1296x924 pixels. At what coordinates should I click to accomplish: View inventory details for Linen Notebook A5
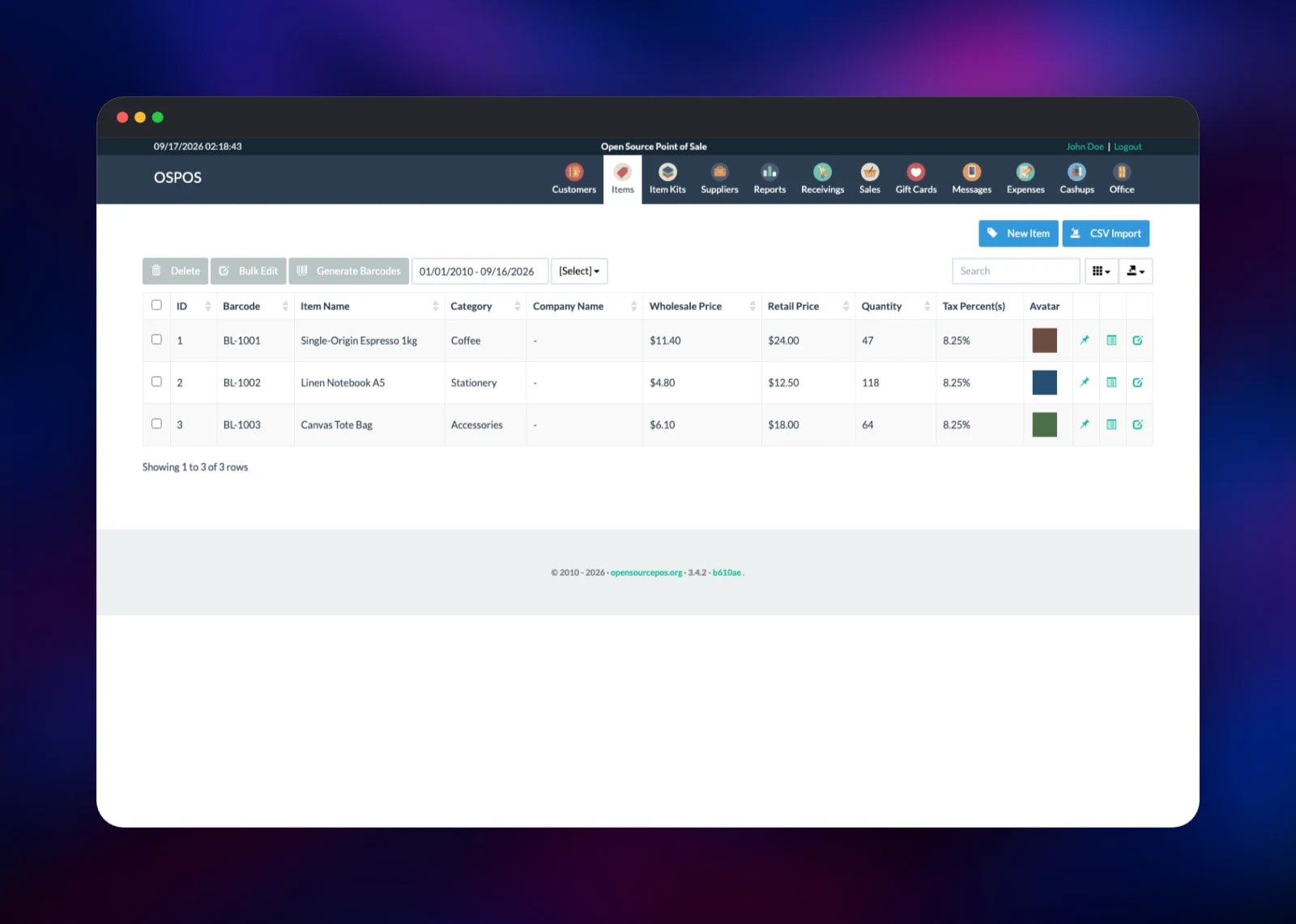pyautogui.click(x=1111, y=382)
